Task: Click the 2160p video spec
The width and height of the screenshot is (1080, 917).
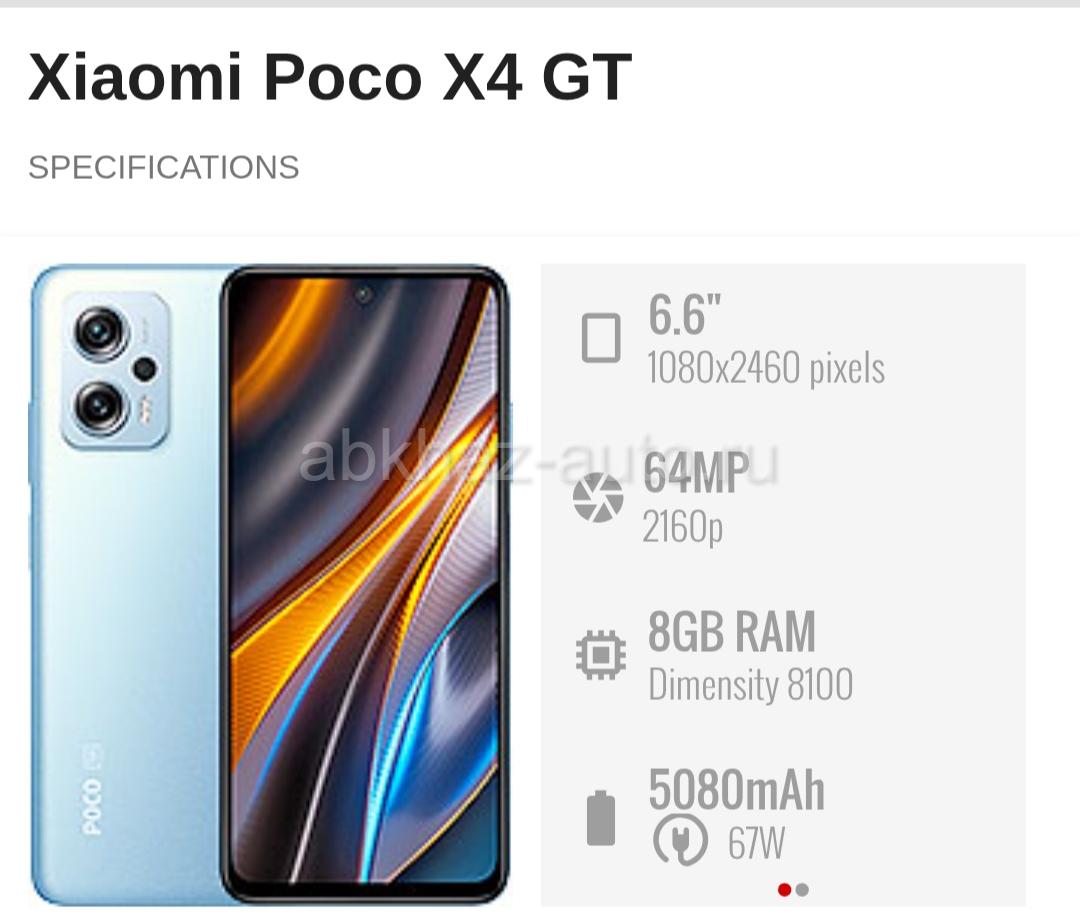Action: [683, 527]
